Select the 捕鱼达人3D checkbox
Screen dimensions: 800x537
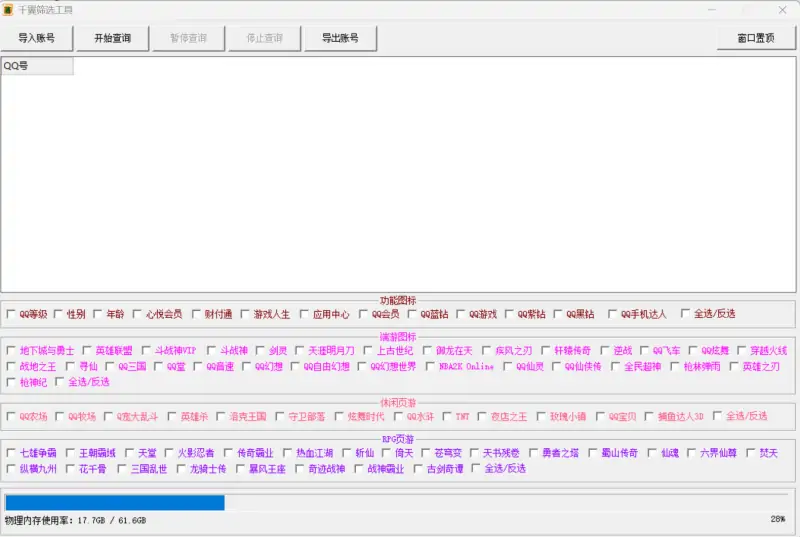point(649,416)
